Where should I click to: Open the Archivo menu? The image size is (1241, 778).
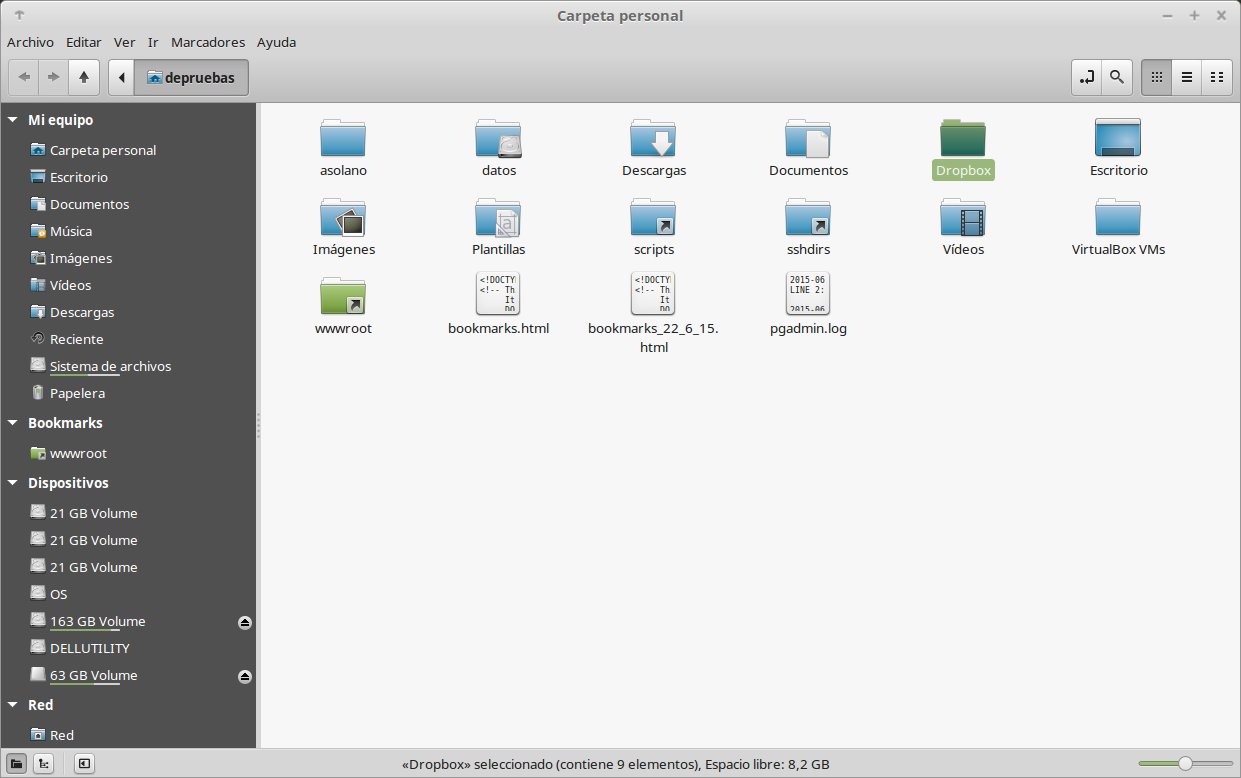[30, 42]
